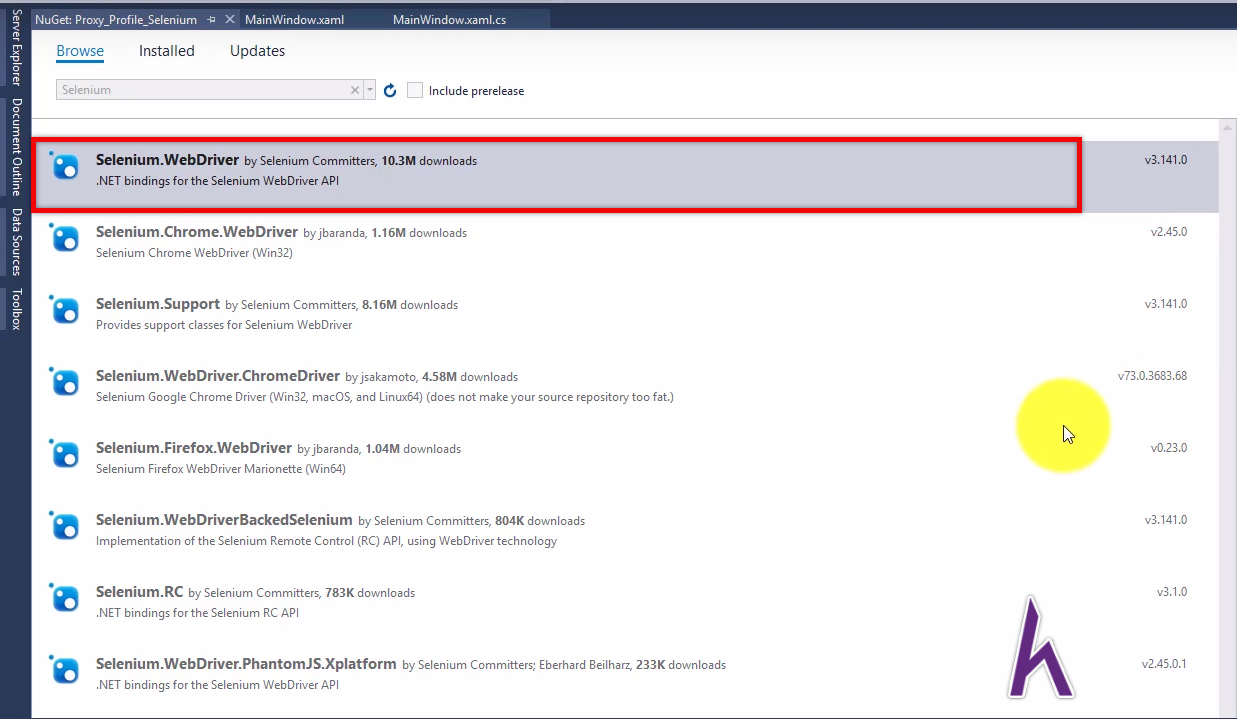Open the Server Explorer side panel
The image size is (1237, 719).
click(x=16, y=48)
